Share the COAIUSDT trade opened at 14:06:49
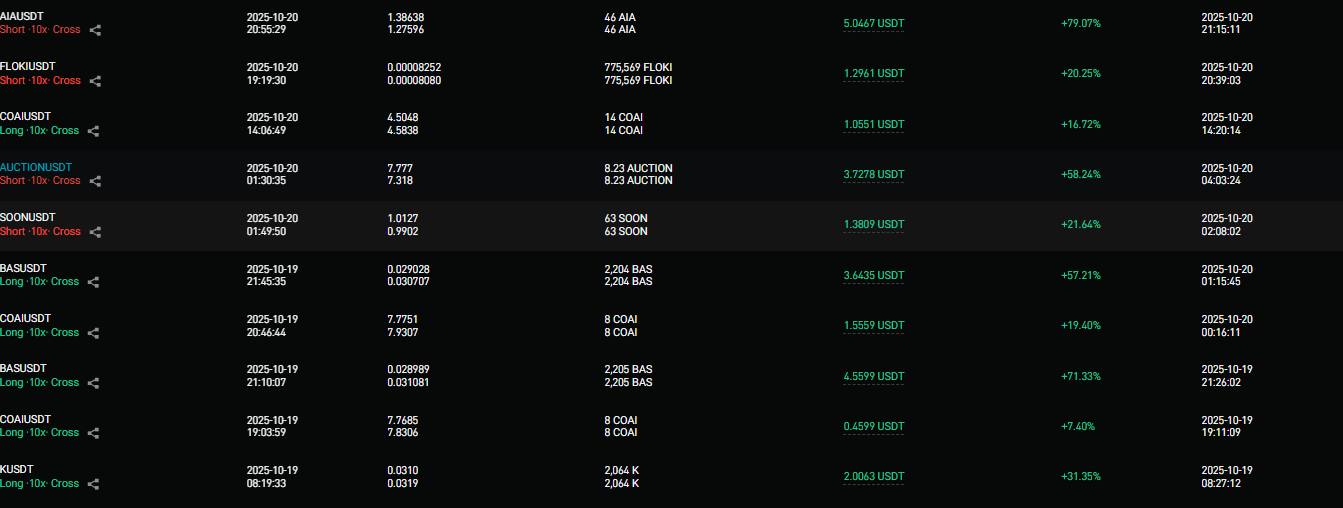 click(x=93, y=131)
